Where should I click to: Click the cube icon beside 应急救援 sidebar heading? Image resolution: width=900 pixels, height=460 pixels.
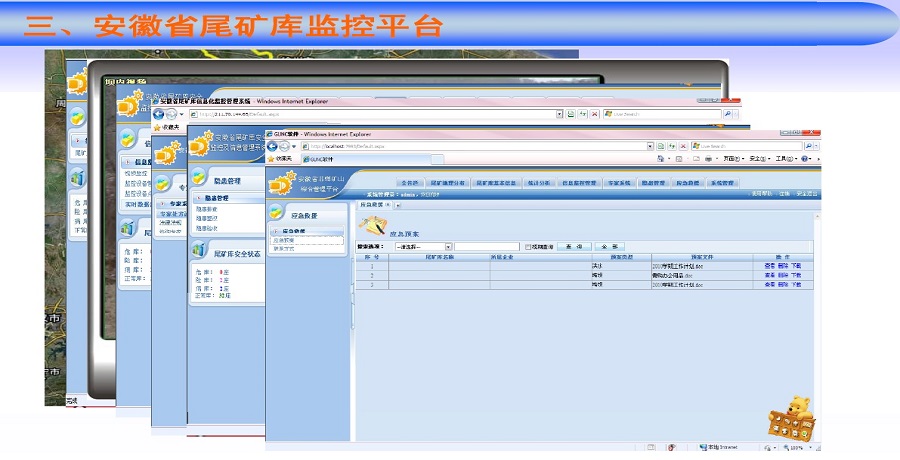tap(277, 212)
